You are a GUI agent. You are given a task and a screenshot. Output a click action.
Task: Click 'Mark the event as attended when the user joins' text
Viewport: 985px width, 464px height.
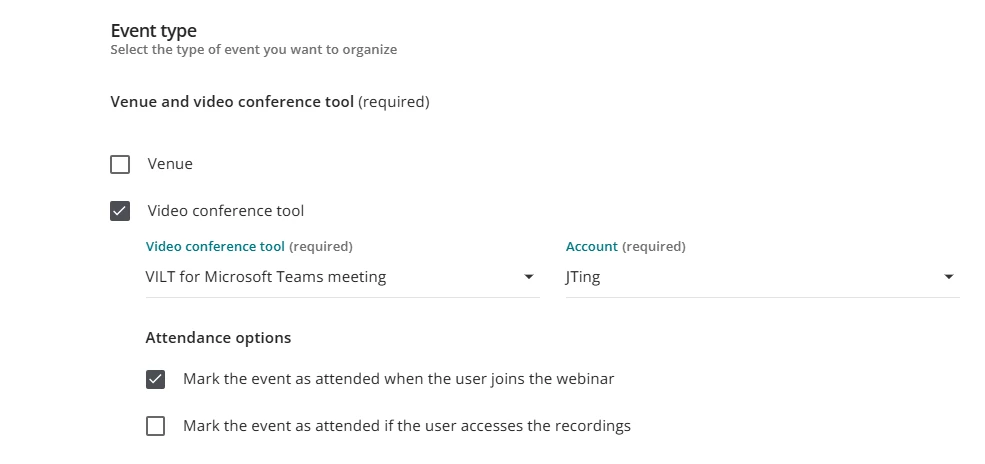(x=398, y=379)
